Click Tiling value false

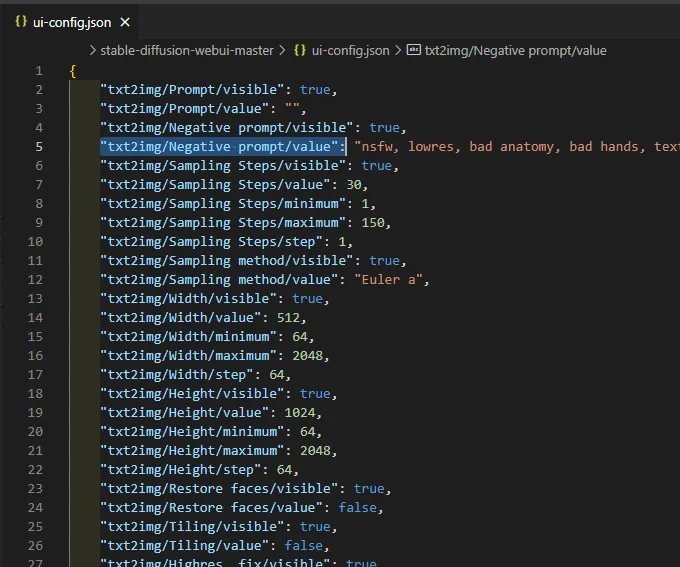(x=304, y=546)
